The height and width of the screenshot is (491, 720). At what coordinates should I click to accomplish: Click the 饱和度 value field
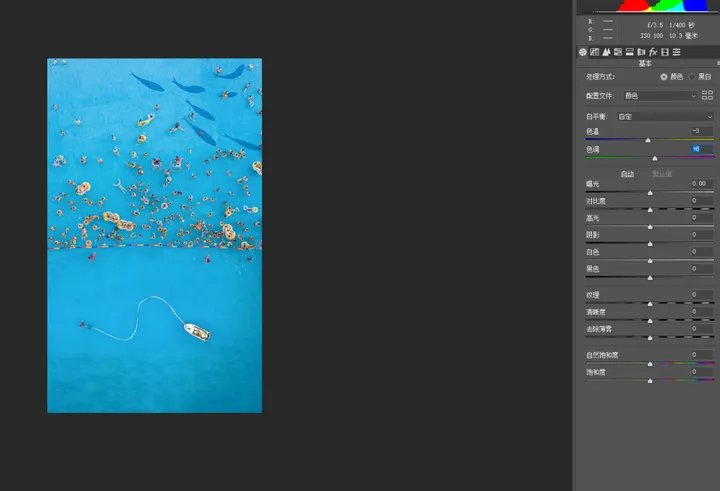point(702,372)
